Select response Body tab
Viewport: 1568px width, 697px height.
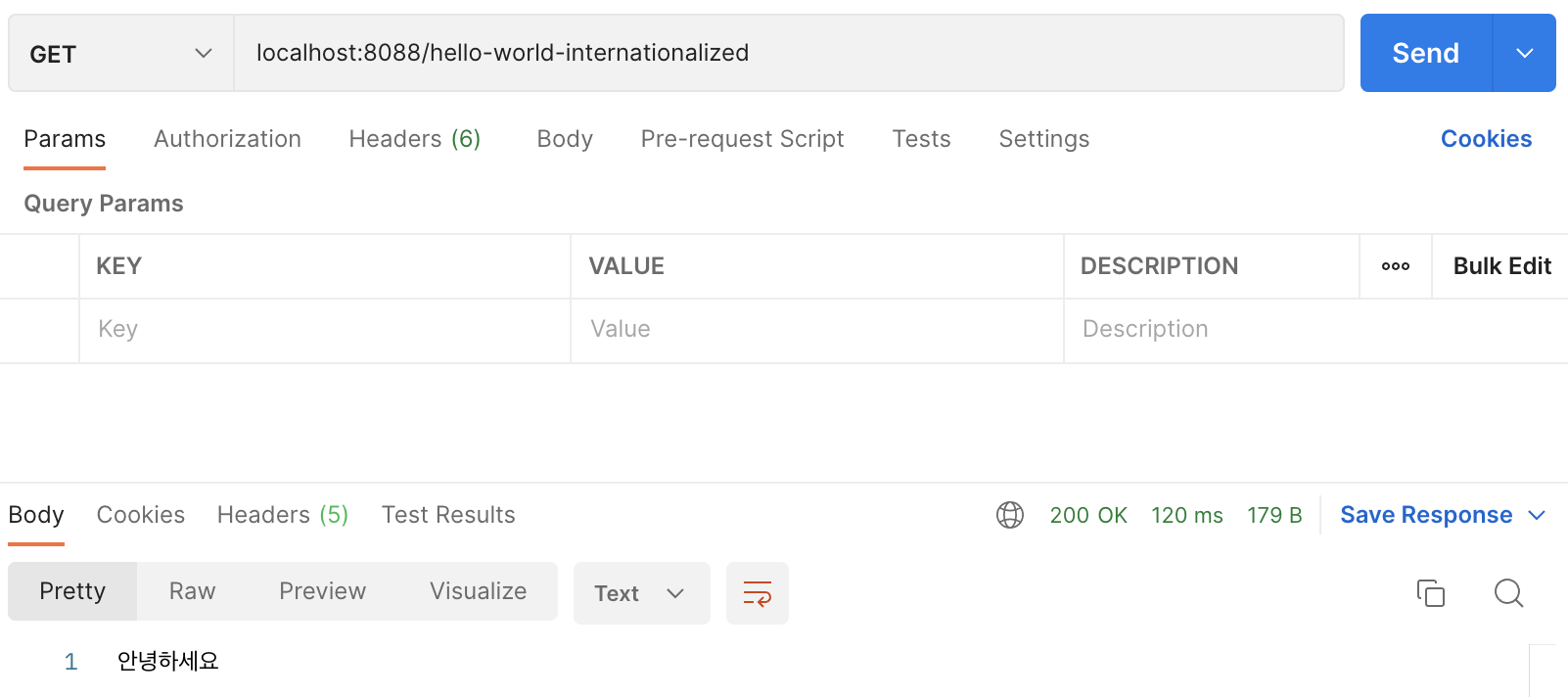pyautogui.click(x=36, y=515)
